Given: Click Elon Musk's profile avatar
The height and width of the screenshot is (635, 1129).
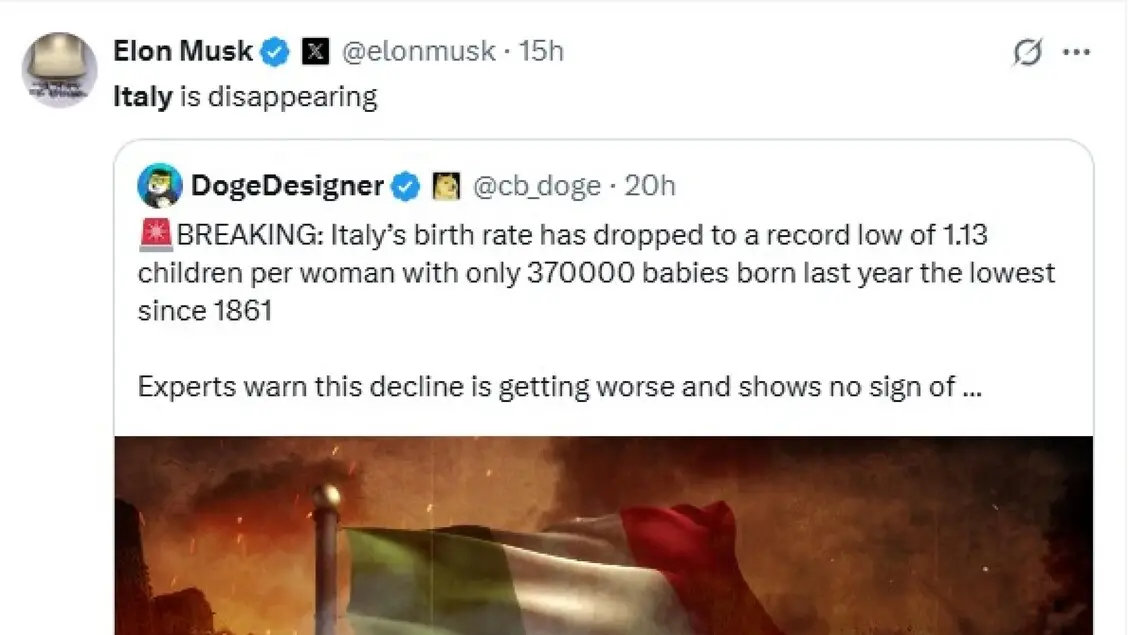Looking at the screenshot, I should point(60,70).
